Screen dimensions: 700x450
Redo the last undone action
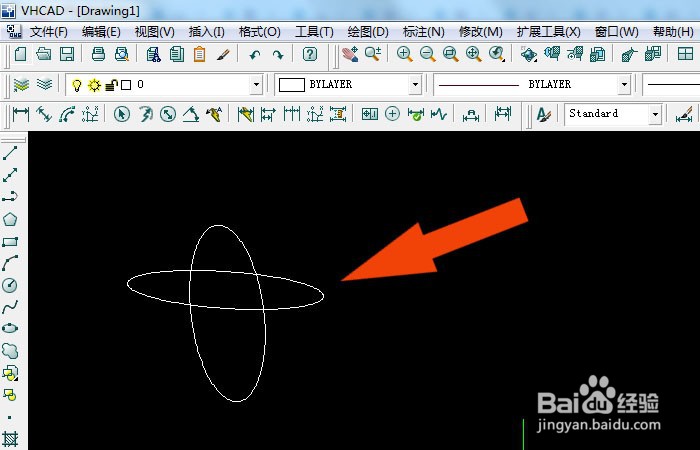click(x=278, y=55)
